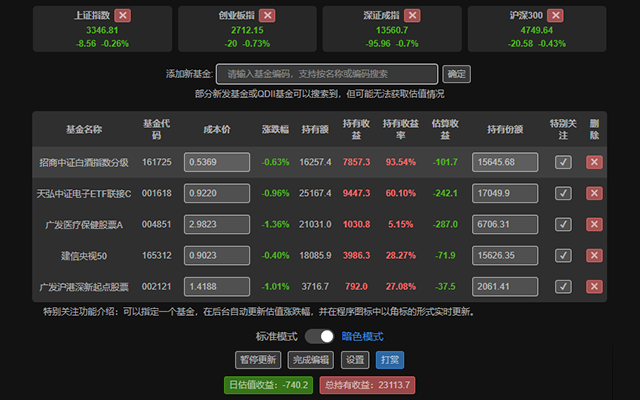Image resolution: width=640 pixels, height=400 pixels.
Task: Click holding return 93.54% cell
Action: pos(400,162)
